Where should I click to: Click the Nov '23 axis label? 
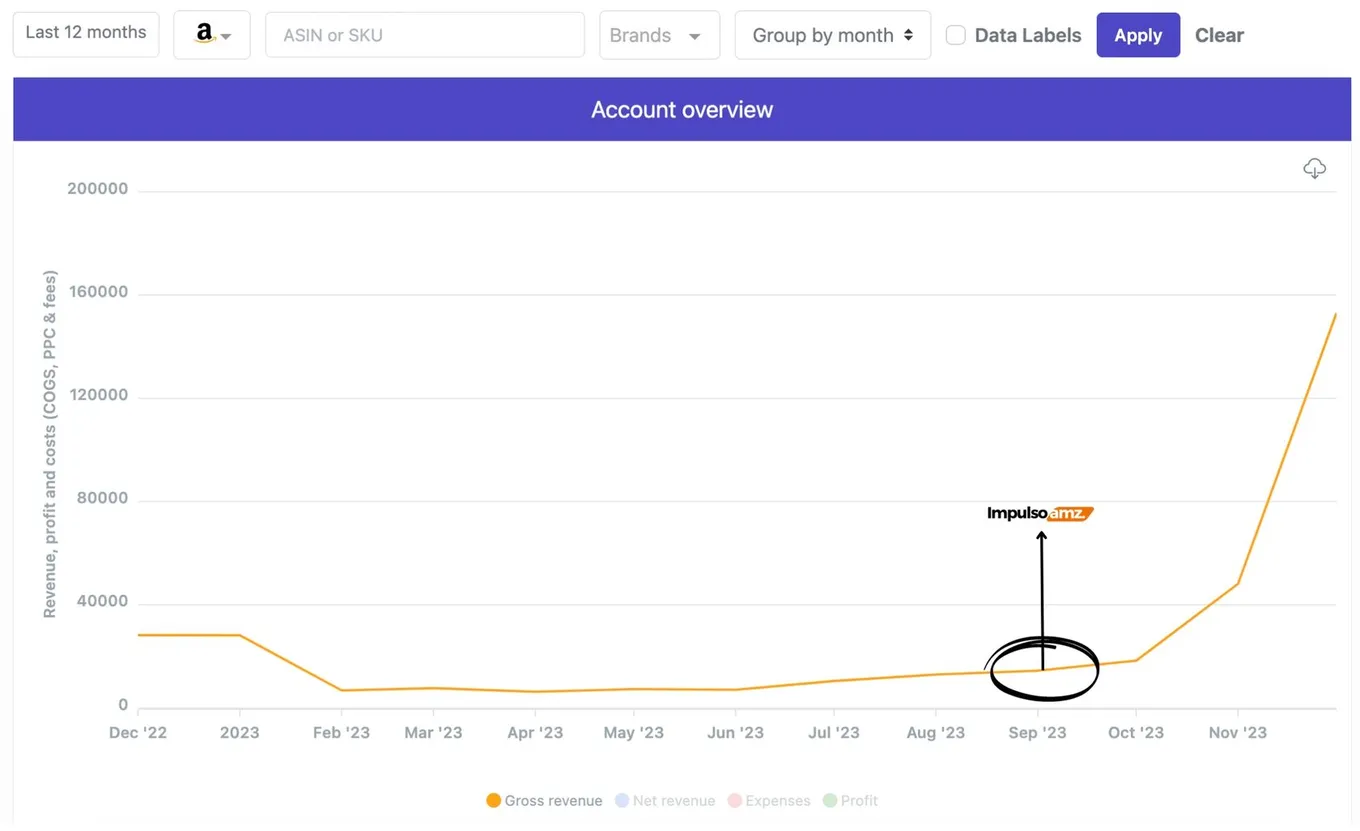click(1237, 732)
